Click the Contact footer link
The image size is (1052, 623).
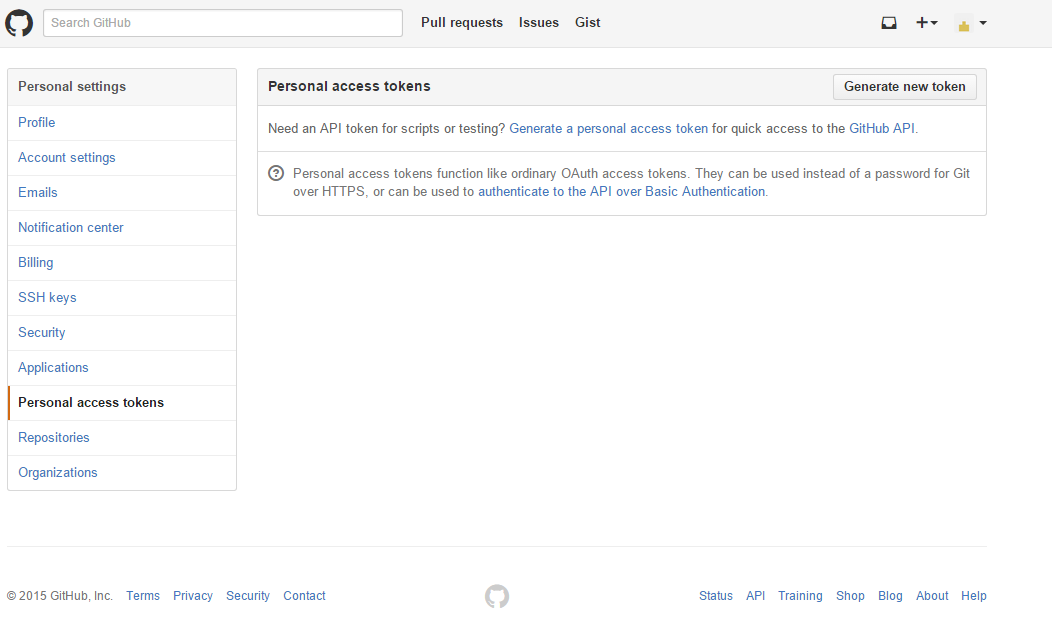point(304,596)
